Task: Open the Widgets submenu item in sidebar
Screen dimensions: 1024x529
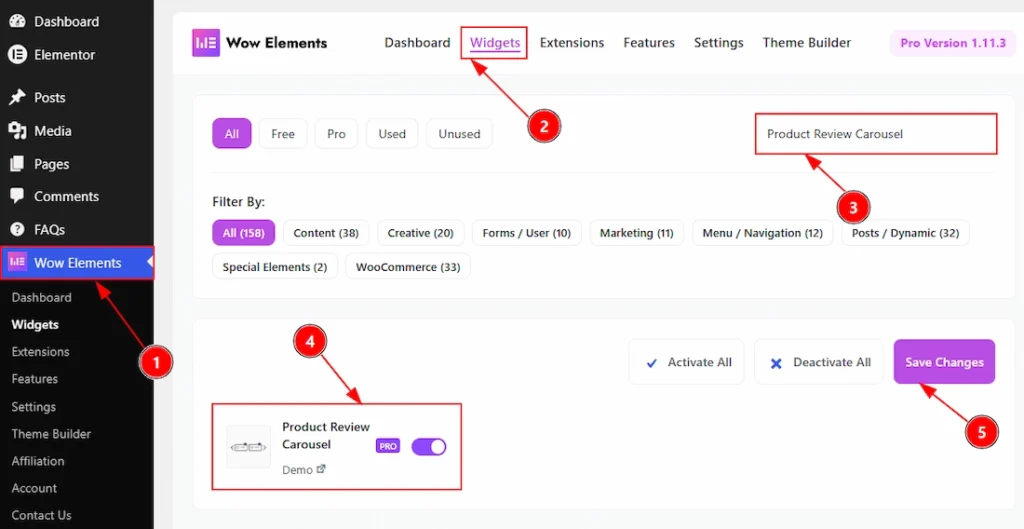Action: point(35,325)
